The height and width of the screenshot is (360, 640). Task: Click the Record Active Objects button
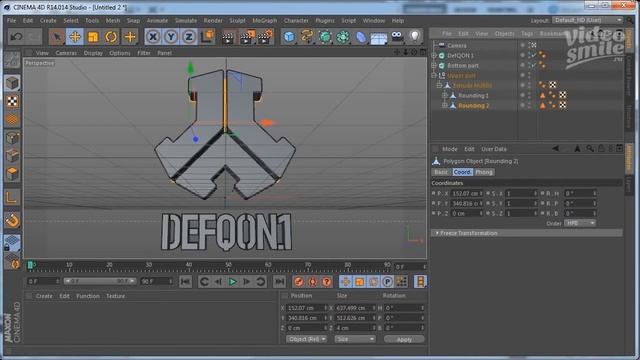[x=299, y=282]
